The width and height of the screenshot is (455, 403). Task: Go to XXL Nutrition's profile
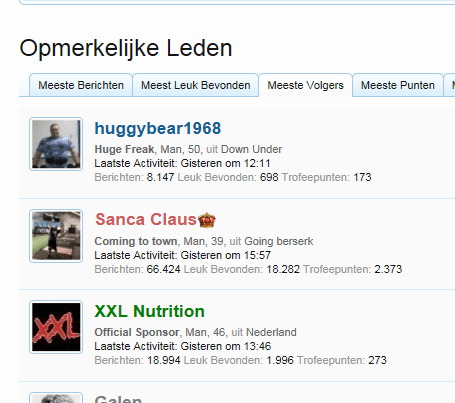click(150, 311)
